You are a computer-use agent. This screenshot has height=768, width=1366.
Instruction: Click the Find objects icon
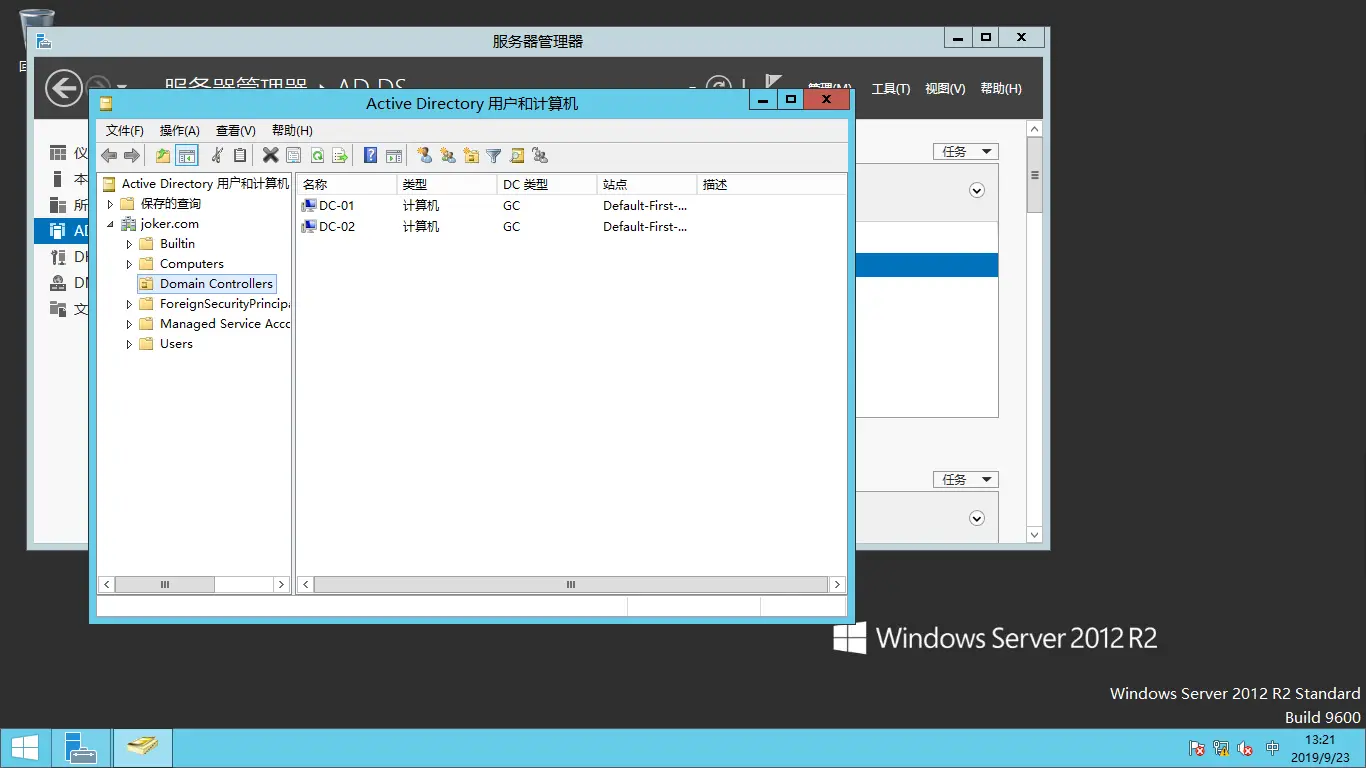tap(517, 155)
